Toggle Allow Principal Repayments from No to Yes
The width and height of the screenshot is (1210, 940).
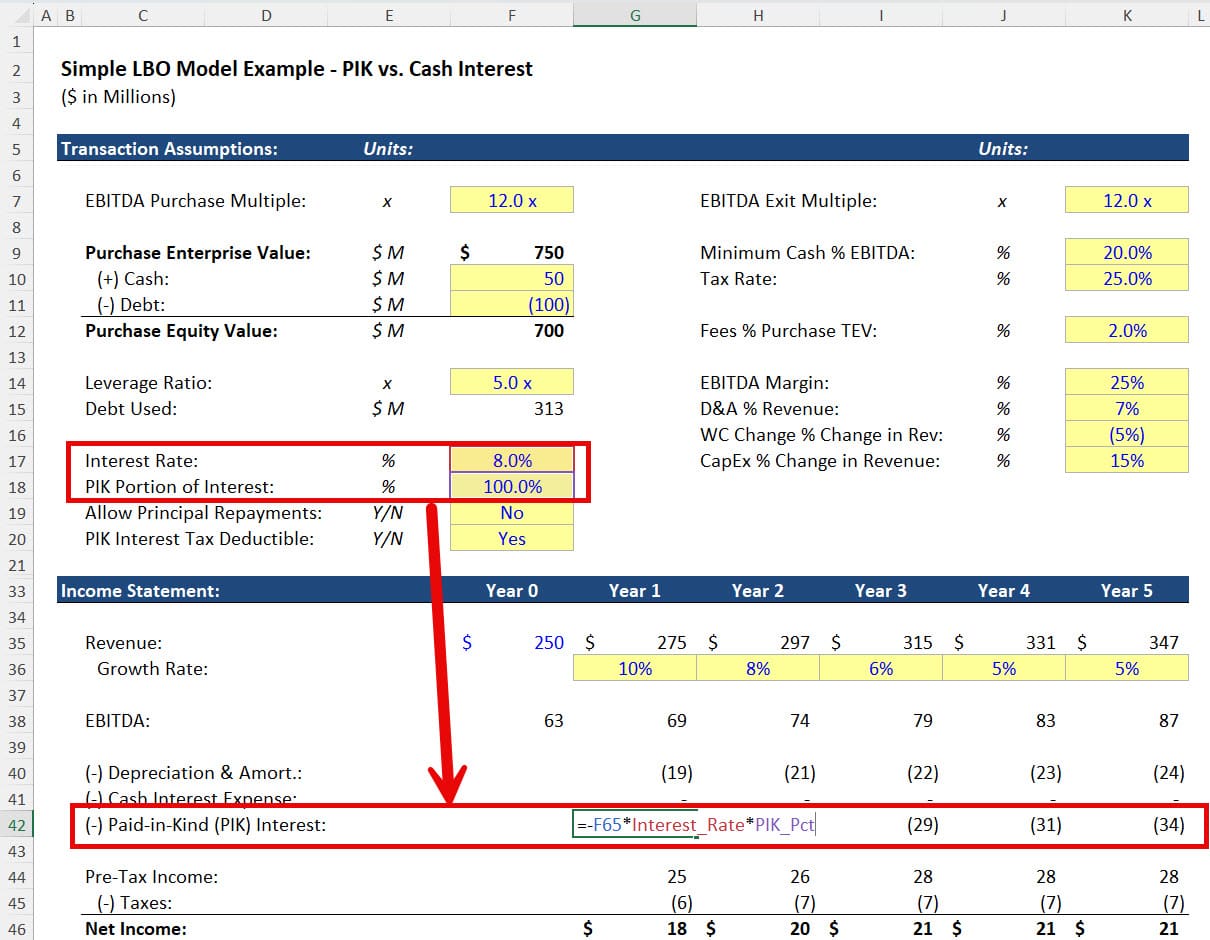(511, 513)
